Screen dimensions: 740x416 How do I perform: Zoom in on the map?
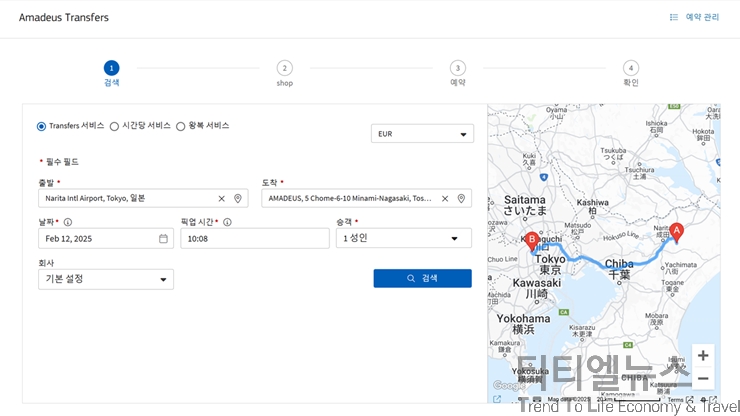703,356
